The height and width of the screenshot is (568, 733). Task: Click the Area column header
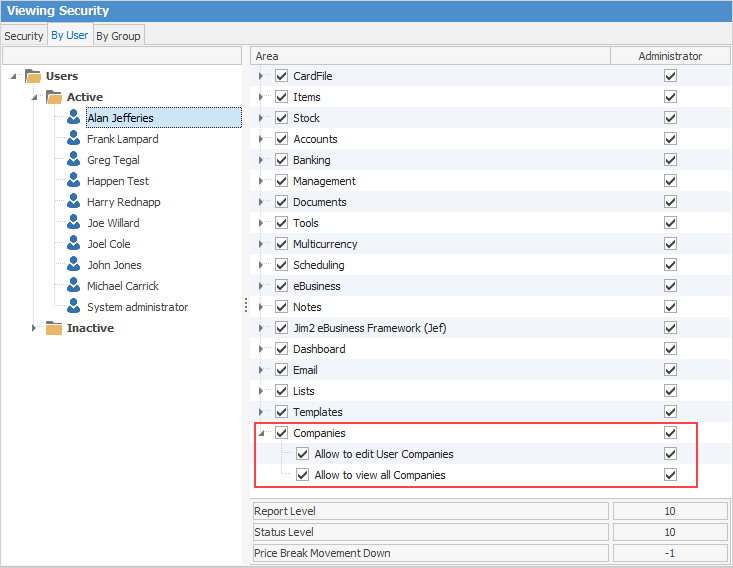coord(430,56)
